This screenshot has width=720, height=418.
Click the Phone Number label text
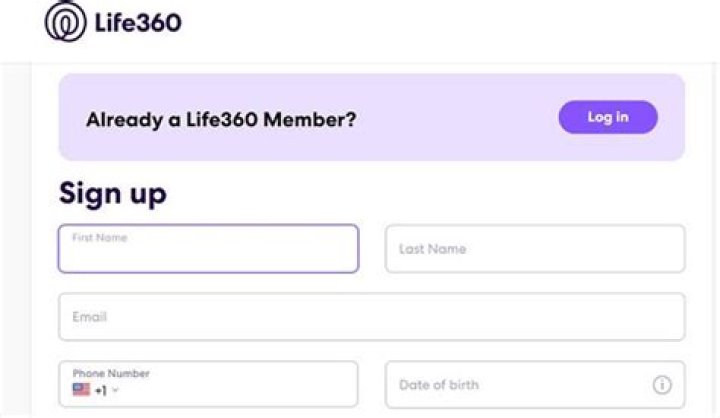[111, 374]
